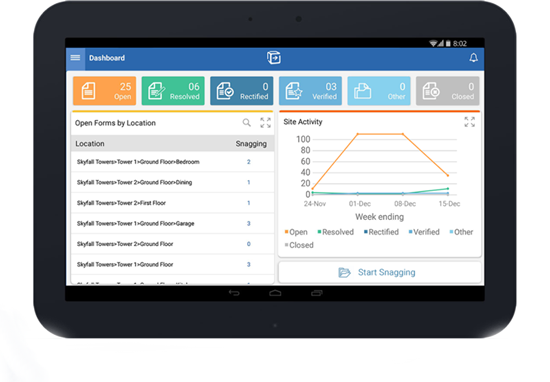Open the Closed forms tile
Viewport: 550px width, 382px height.
point(448,91)
